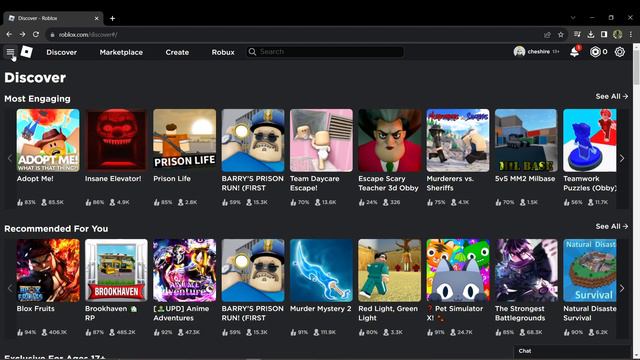Image resolution: width=640 pixels, height=360 pixels.
Task: Open the Robux nav item
Action: 223,52
